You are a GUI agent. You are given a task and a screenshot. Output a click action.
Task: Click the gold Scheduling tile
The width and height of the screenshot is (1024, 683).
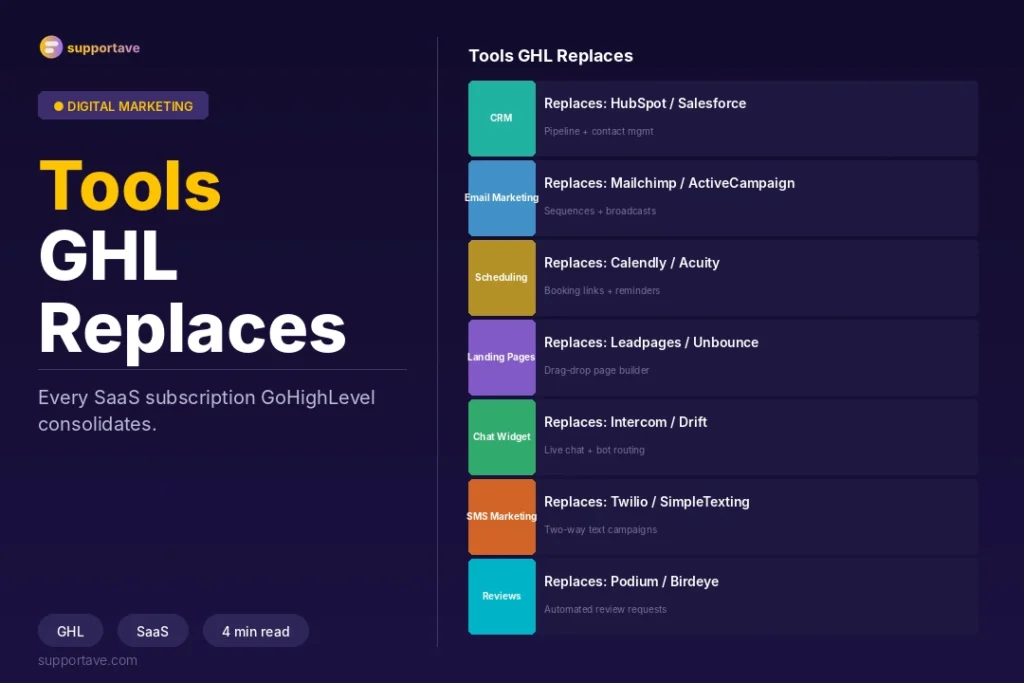click(502, 278)
